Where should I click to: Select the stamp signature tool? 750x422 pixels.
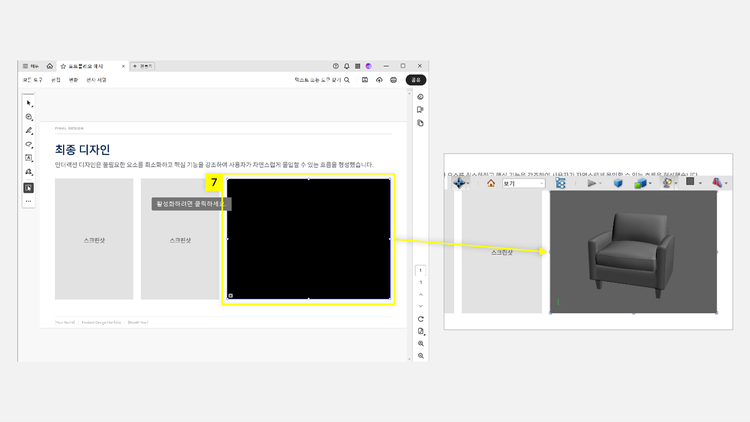click(29, 171)
